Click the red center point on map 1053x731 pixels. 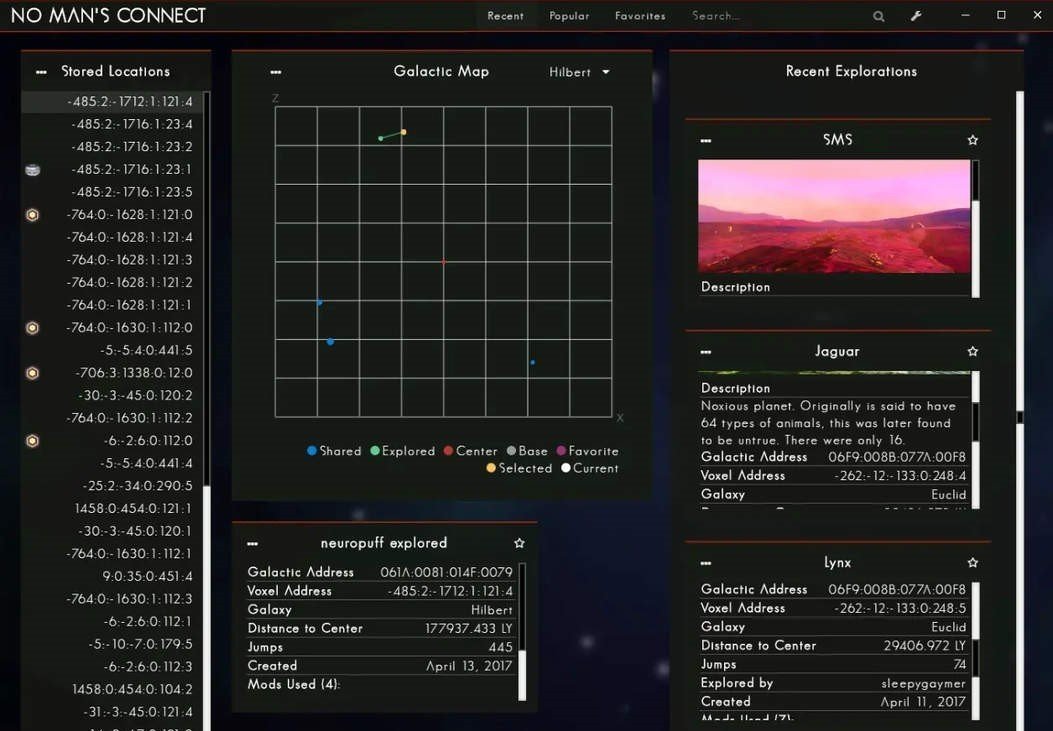coord(443,262)
